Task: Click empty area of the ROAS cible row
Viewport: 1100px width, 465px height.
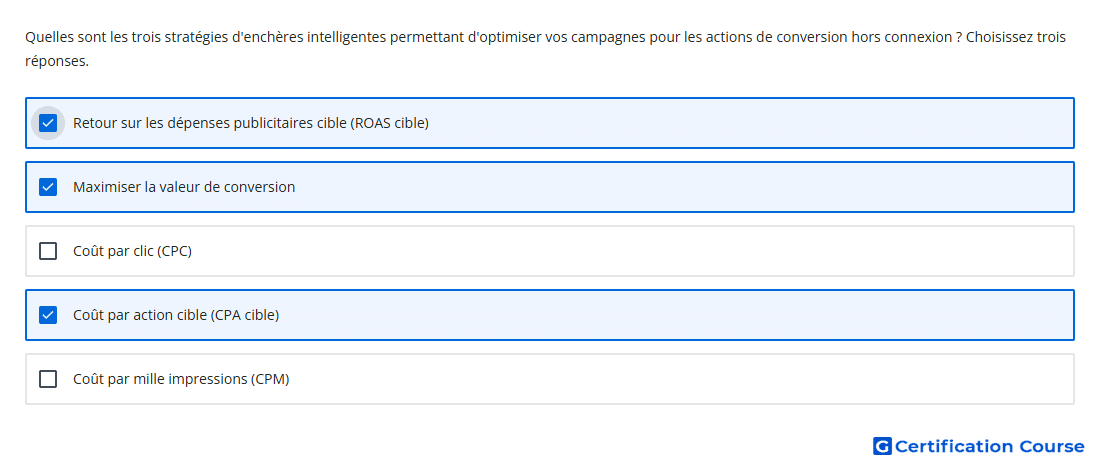Action: click(751, 123)
